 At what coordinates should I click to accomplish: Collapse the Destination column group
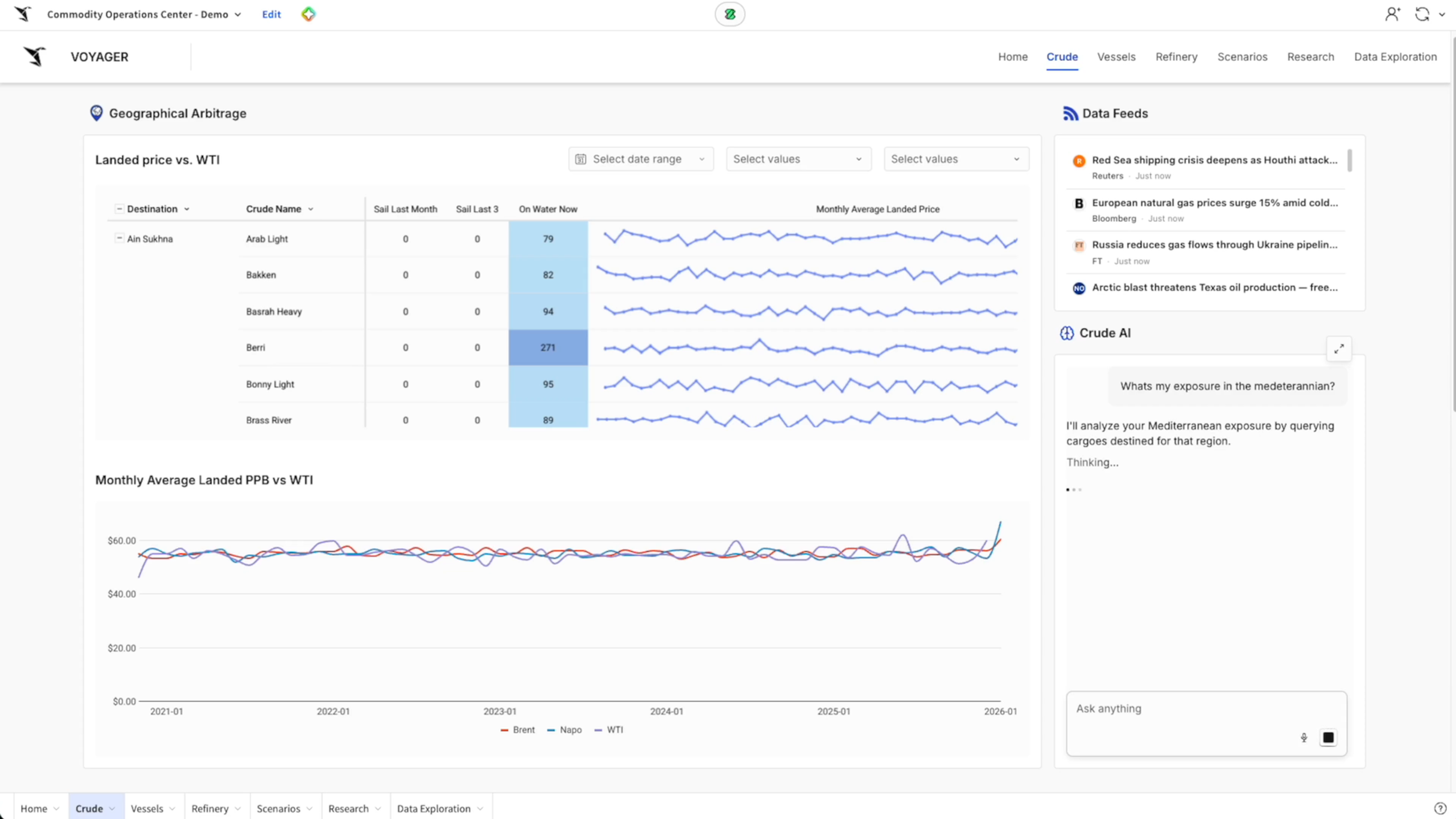pos(119,209)
